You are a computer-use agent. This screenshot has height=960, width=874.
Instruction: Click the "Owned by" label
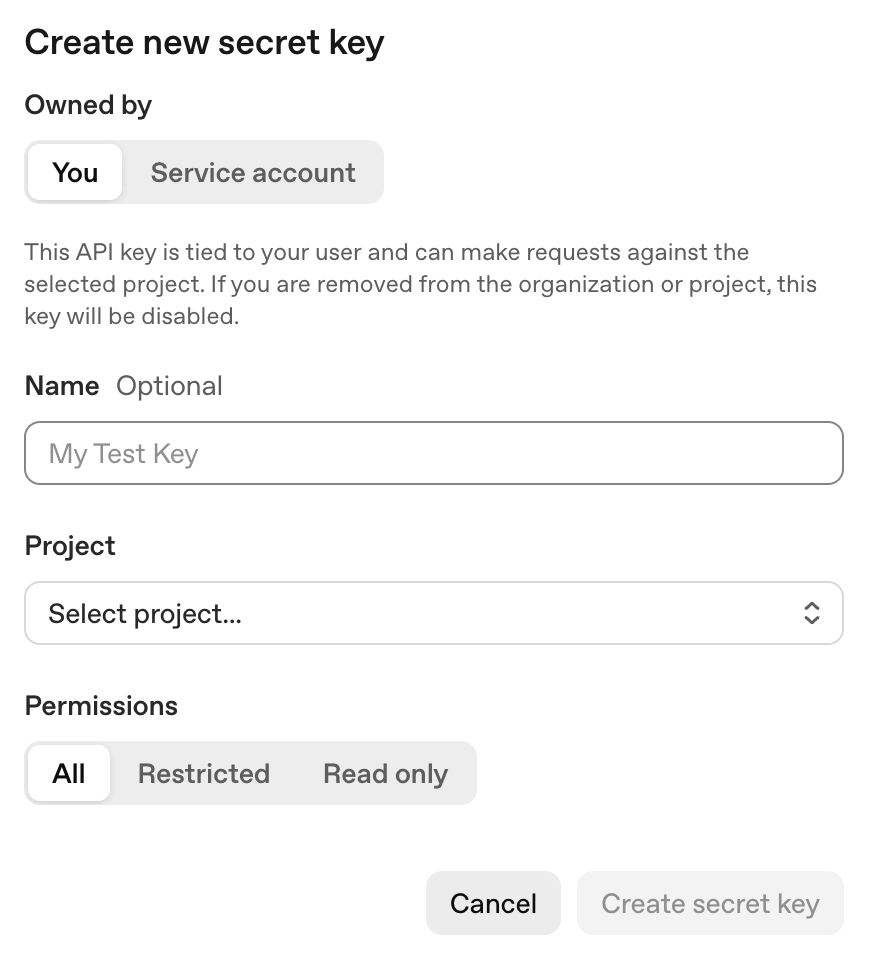coord(88,105)
